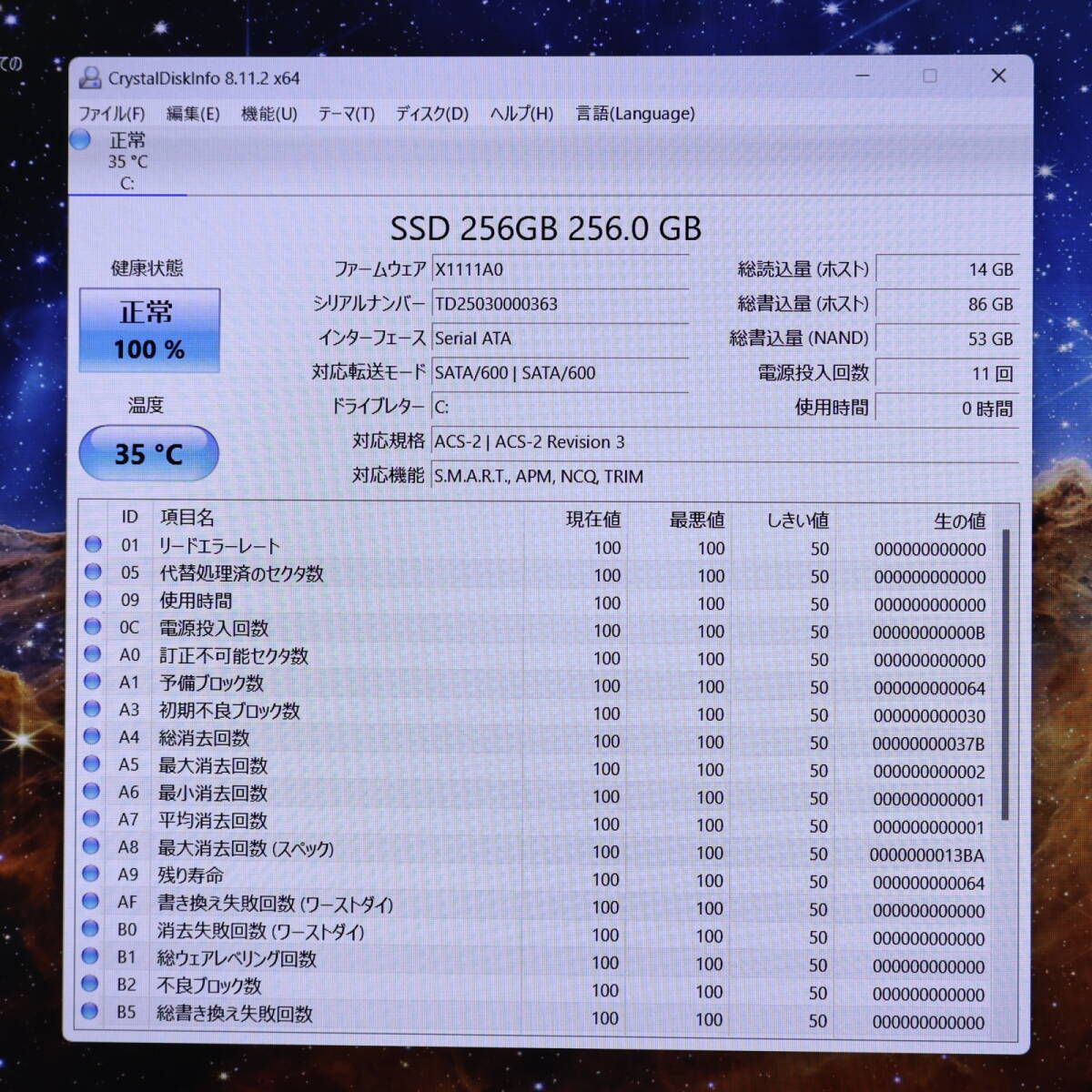Open the ディスク(D) menu

(x=431, y=114)
